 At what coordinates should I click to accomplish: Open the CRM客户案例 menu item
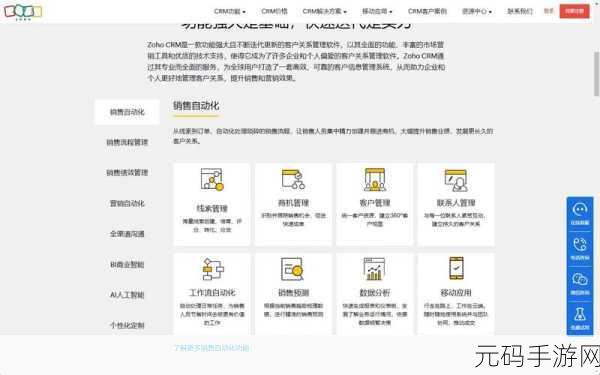click(x=427, y=11)
